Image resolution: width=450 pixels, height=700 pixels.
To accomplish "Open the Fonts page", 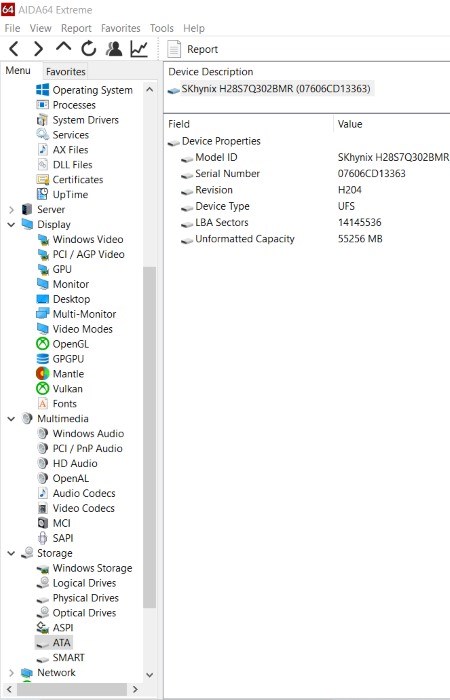I will pos(56,404).
